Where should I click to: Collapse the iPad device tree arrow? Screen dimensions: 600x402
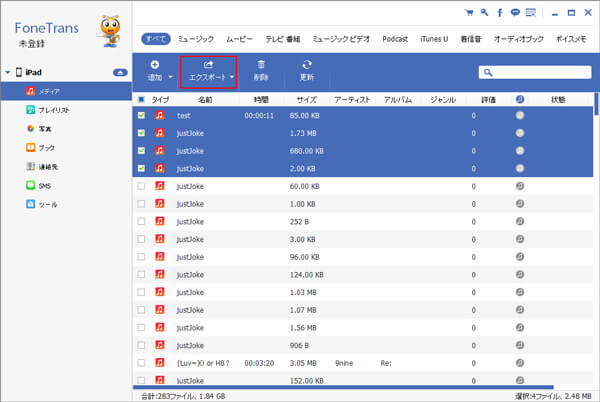click(x=8, y=72)
